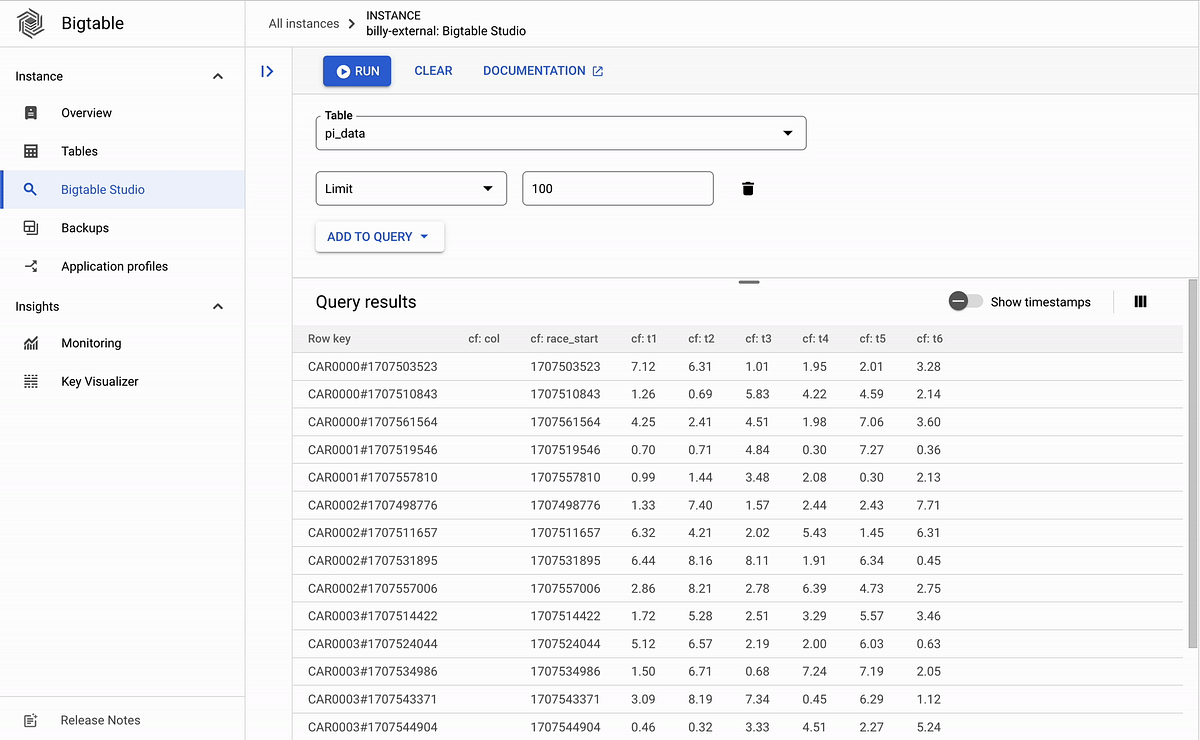Viewport: 1200px width, 740px height.
Task: Open Backups from the sidebar icon
Action: point(32,227)
